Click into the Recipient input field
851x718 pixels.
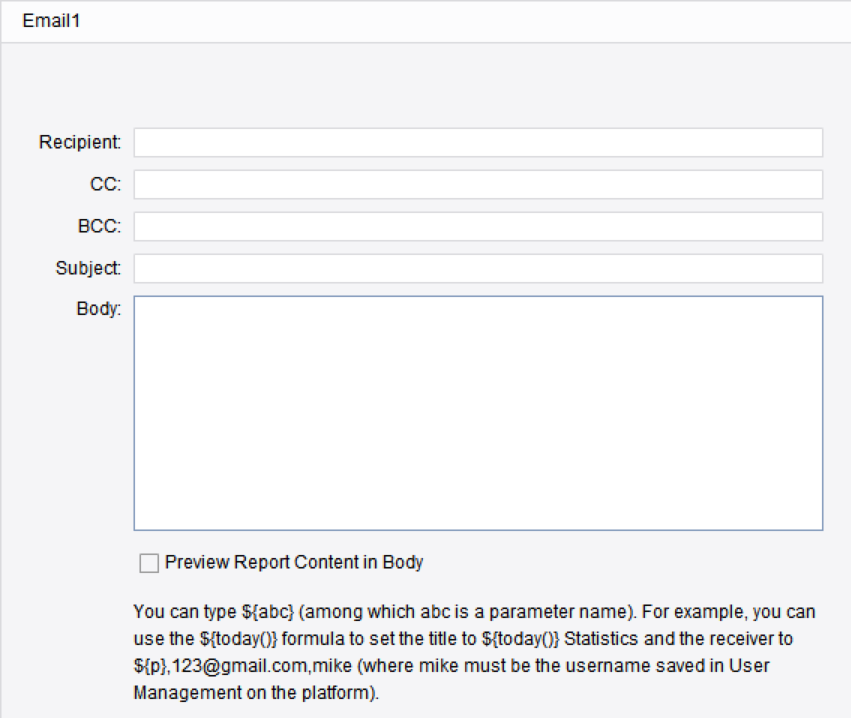(478, 142)
